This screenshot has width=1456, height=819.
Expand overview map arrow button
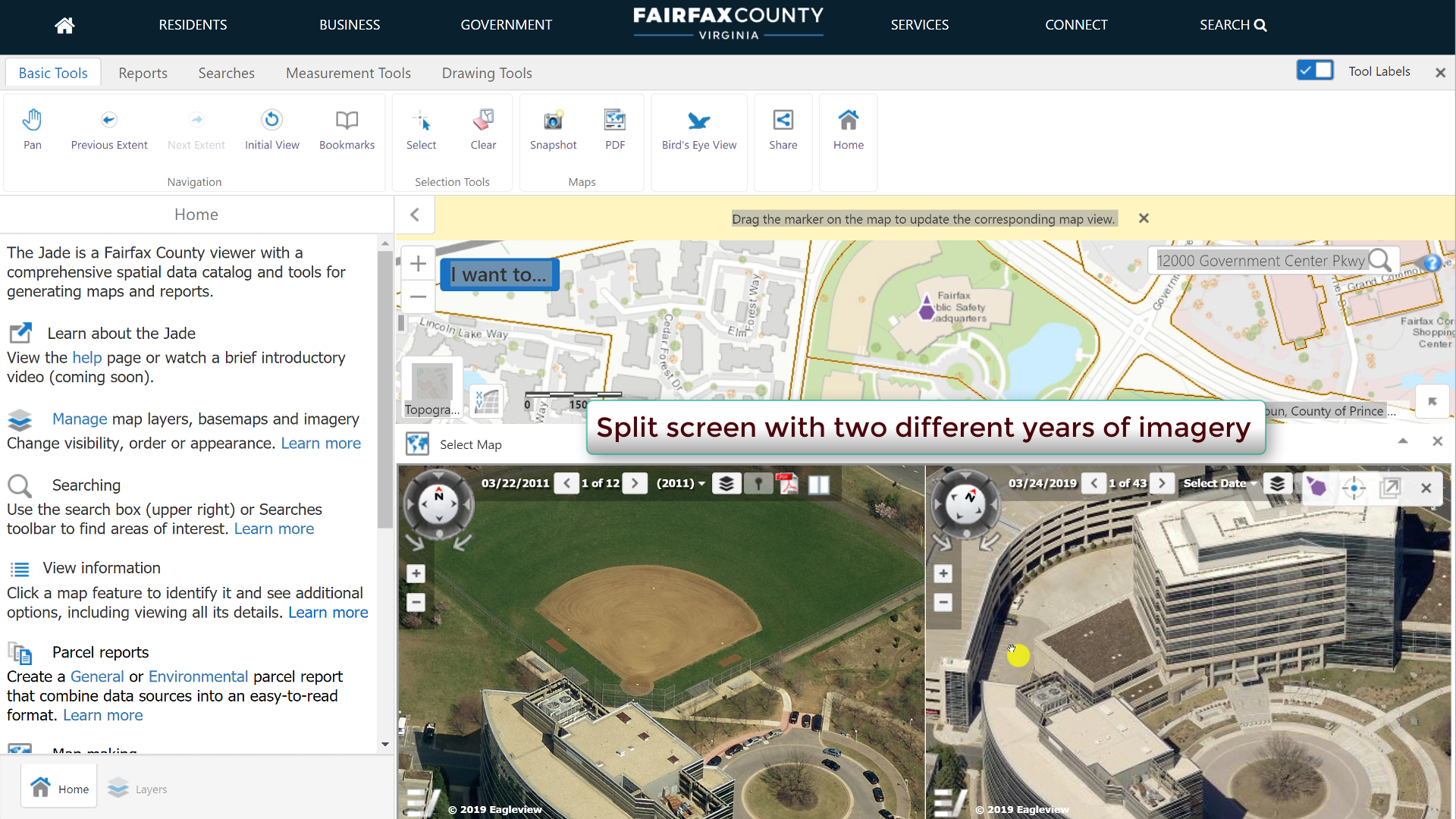point(1432,401)
